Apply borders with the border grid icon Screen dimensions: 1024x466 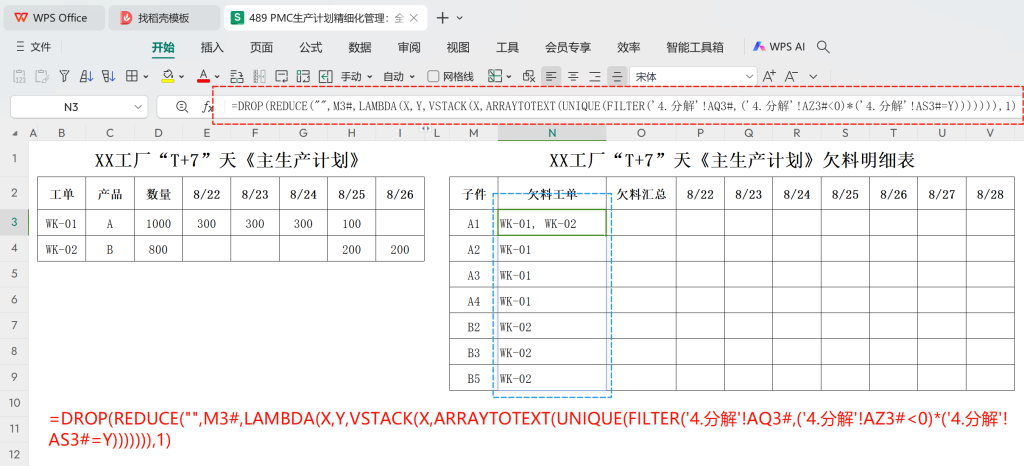[131, 76]
